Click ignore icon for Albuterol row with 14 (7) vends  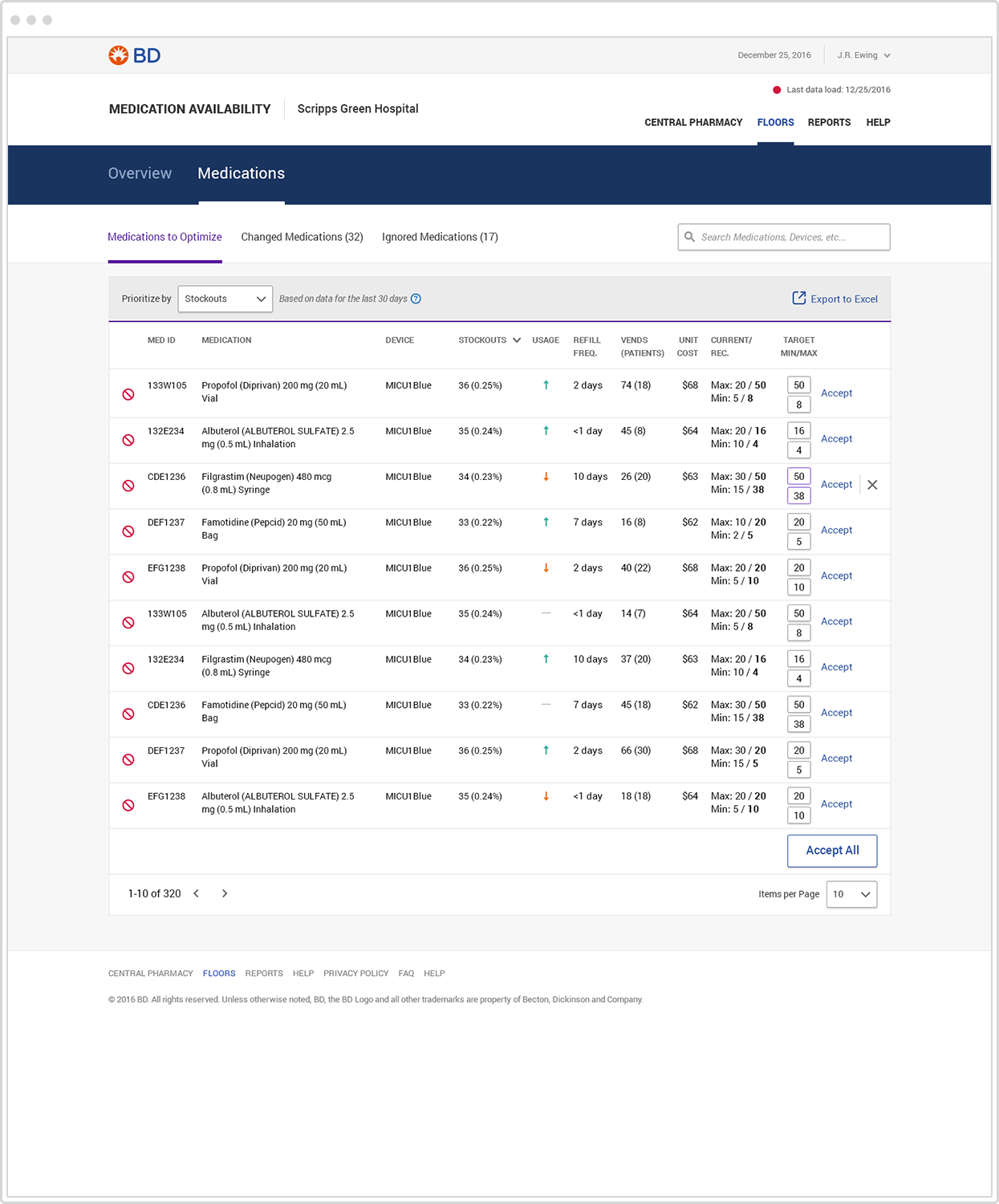(128, 623)
